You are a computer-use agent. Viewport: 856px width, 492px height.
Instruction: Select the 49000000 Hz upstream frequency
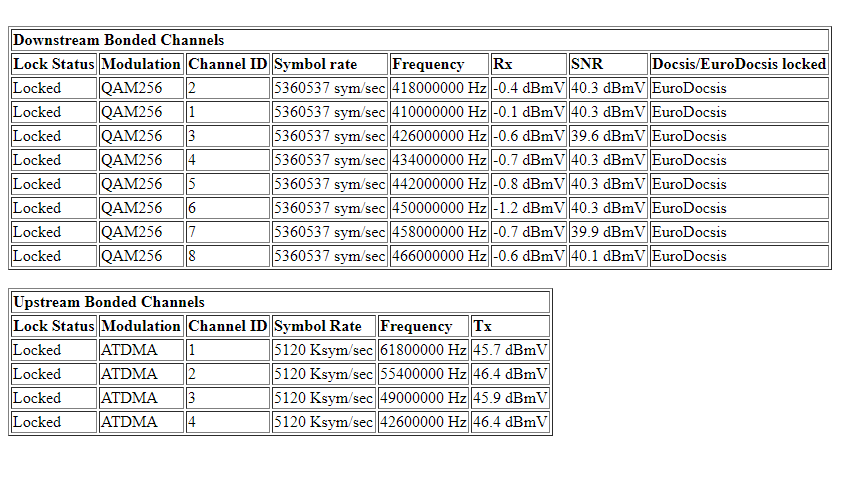pos(423,398)
